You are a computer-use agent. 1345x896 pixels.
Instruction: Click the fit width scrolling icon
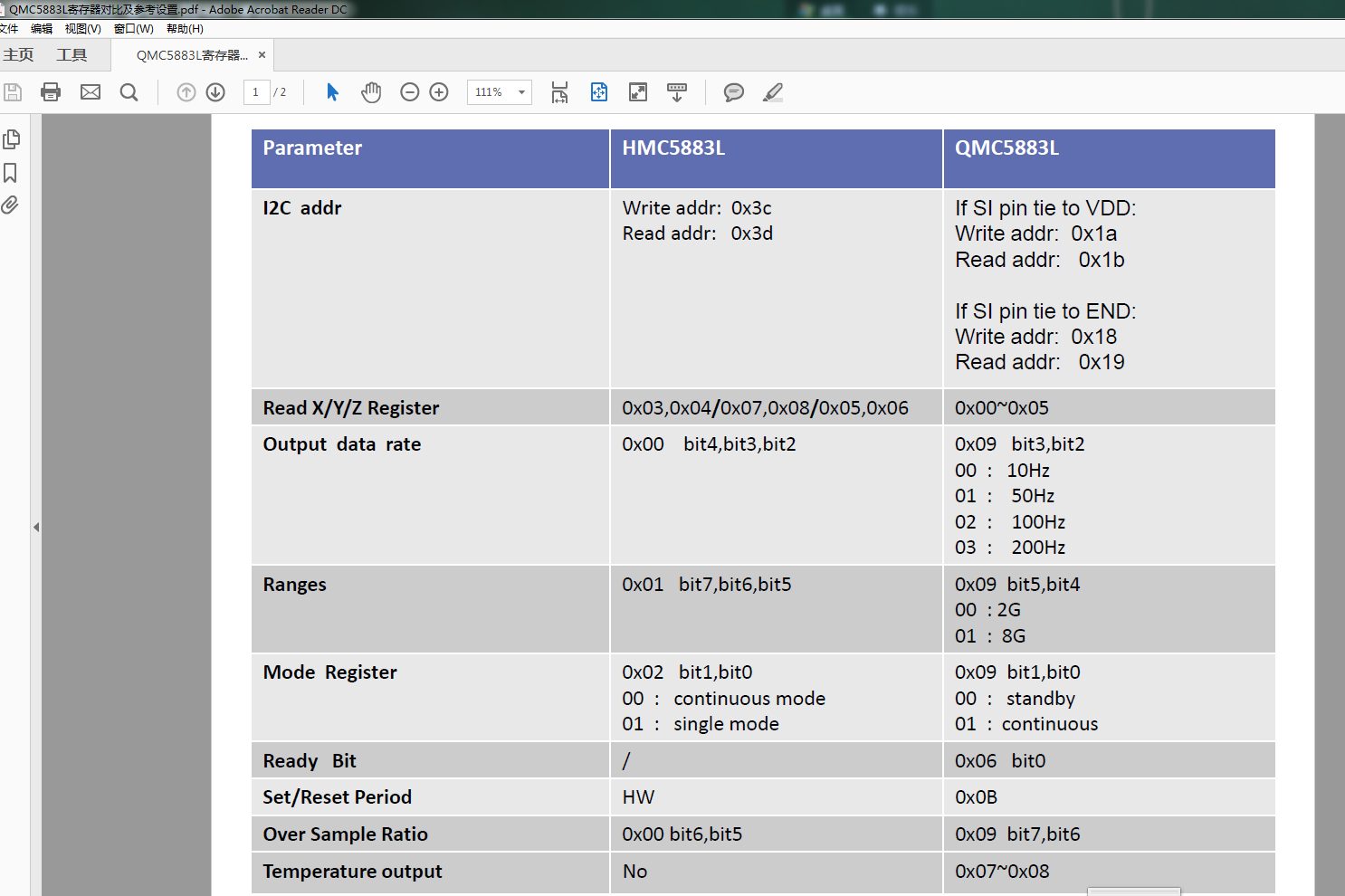tap(560, 92)
